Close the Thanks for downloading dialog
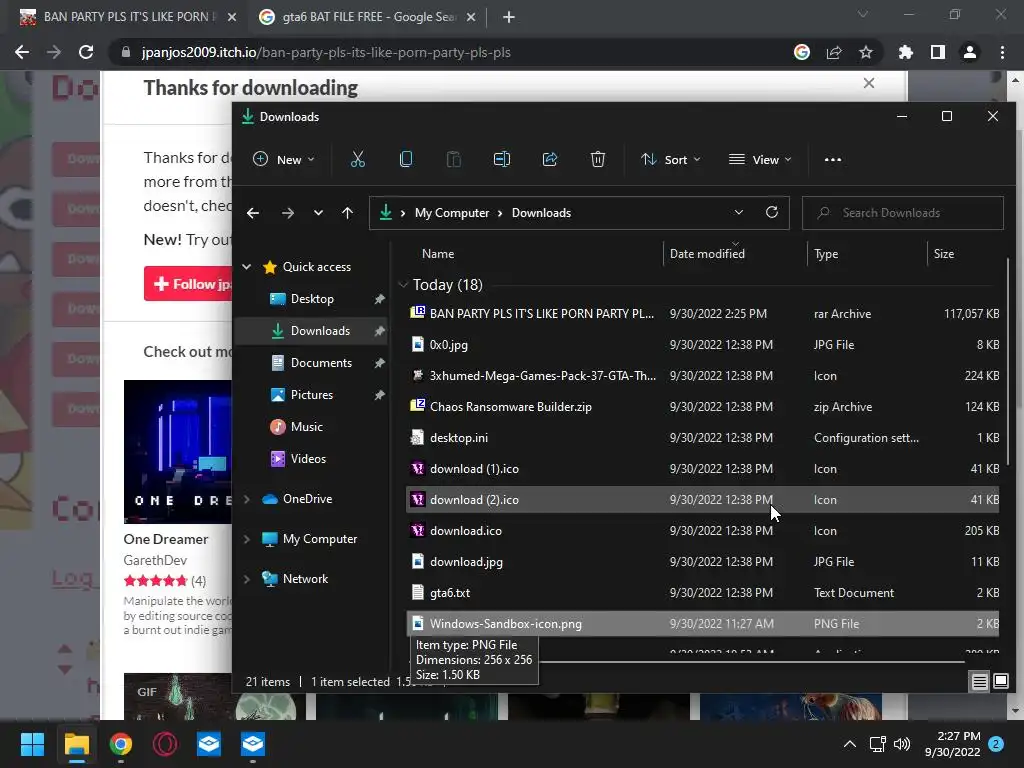This screenshot has width=1024, height=768. (869, 83)
